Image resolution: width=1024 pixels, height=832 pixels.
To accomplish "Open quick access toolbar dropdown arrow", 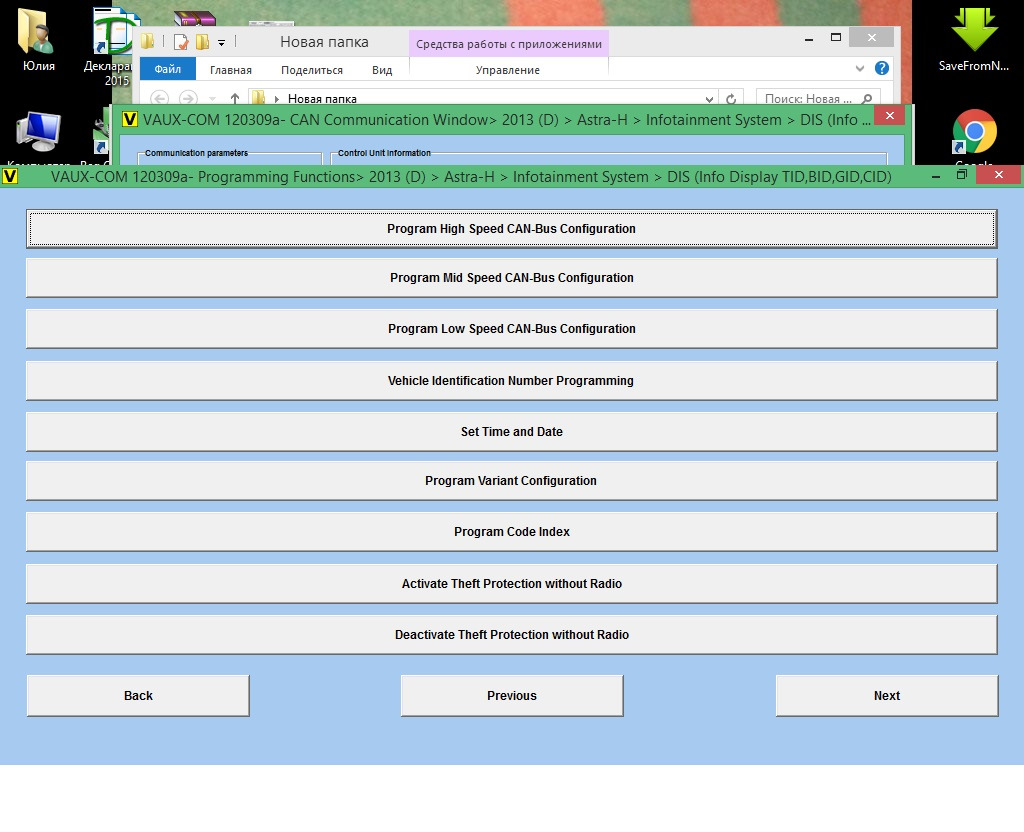I will click(x=221, y=43).
